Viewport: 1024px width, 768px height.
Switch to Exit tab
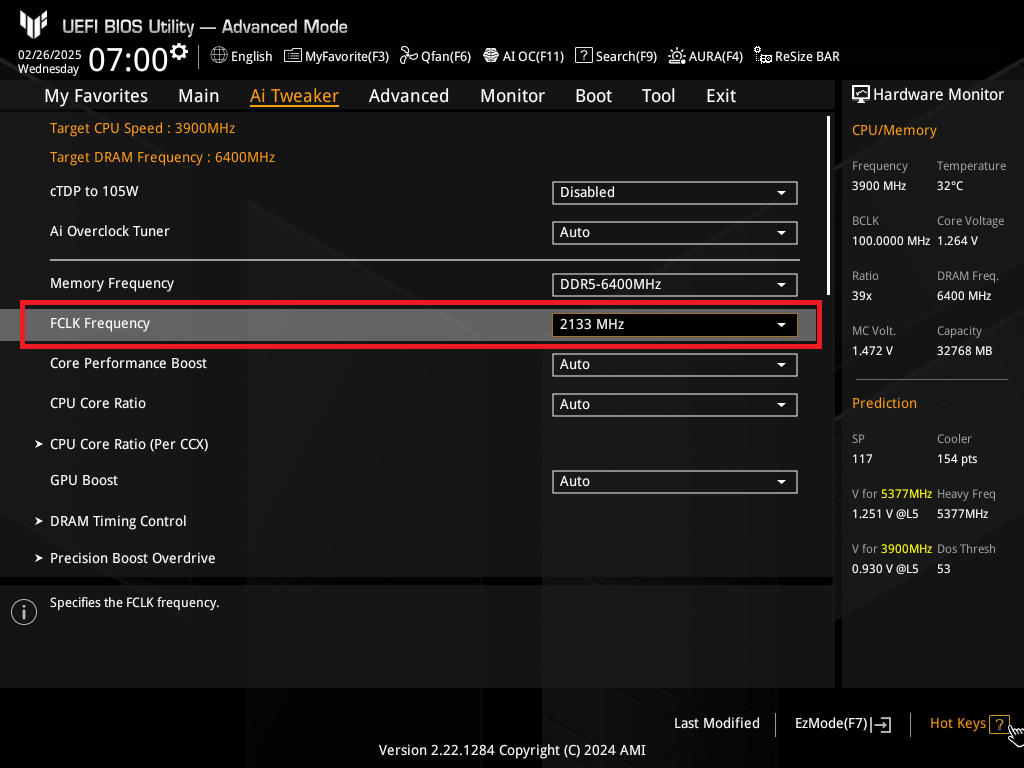click(721, 96)
